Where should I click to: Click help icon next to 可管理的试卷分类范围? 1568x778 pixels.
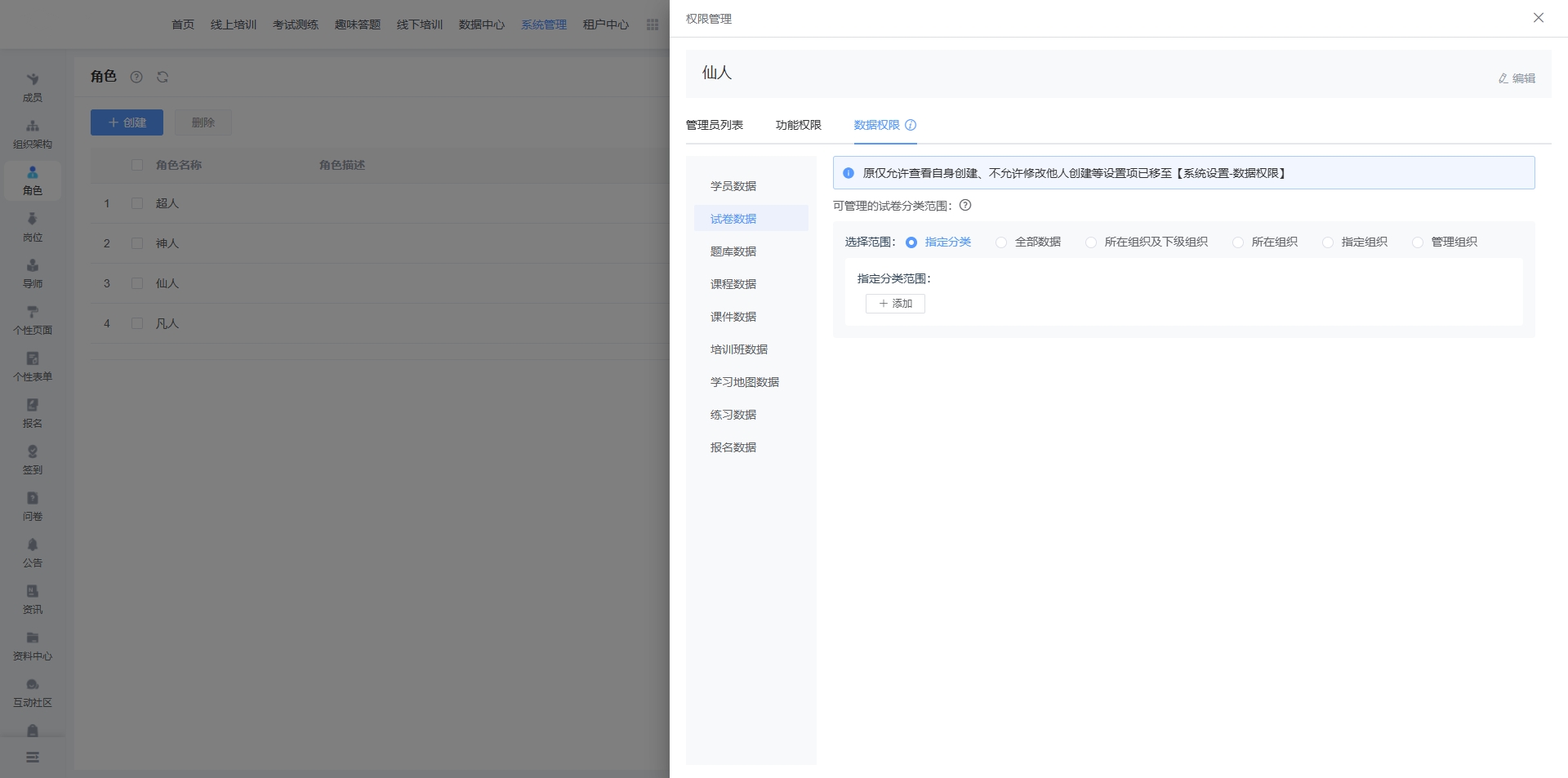tap(965, 206)
